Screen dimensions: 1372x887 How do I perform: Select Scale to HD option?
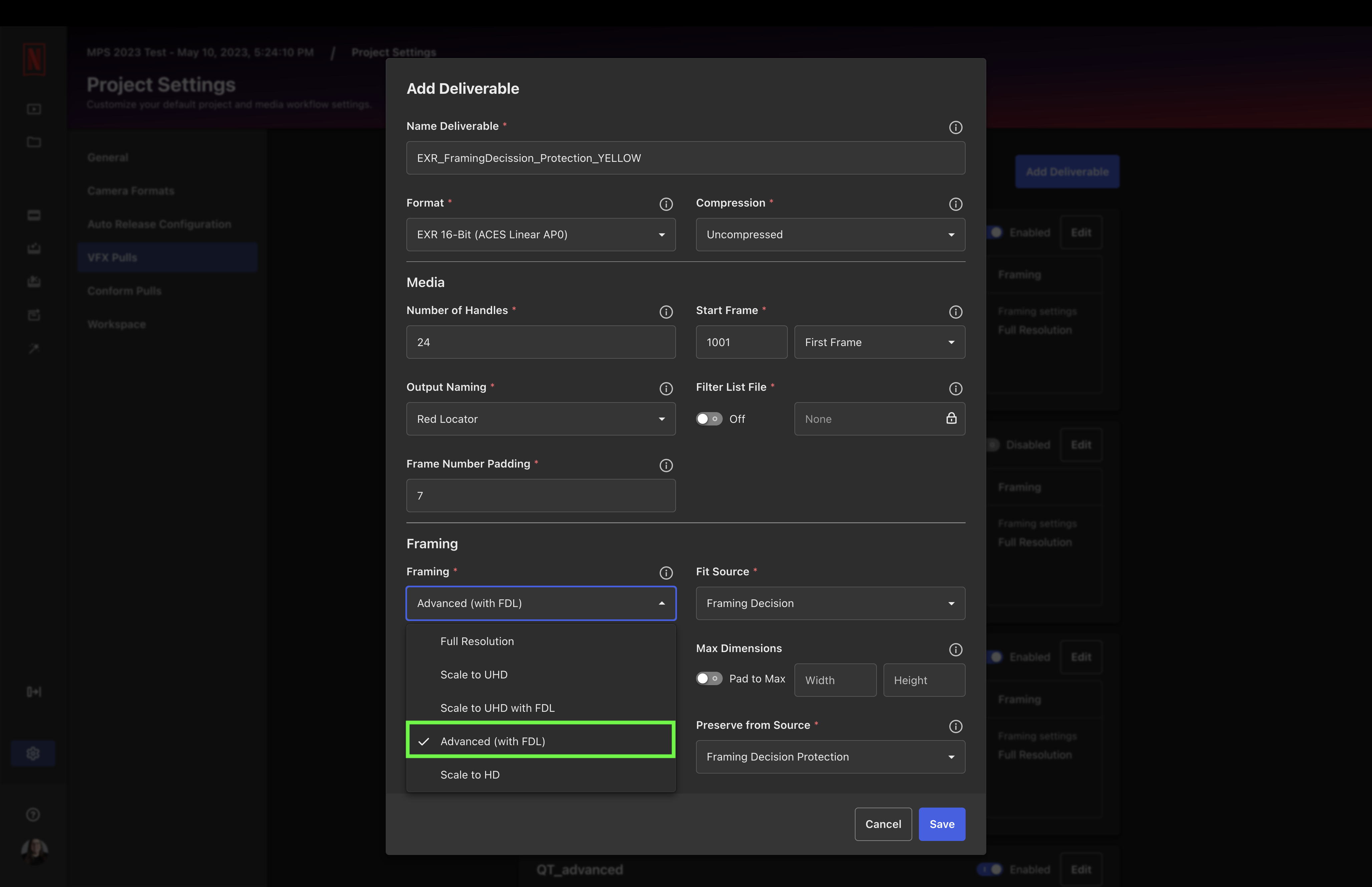pos(541,775)
